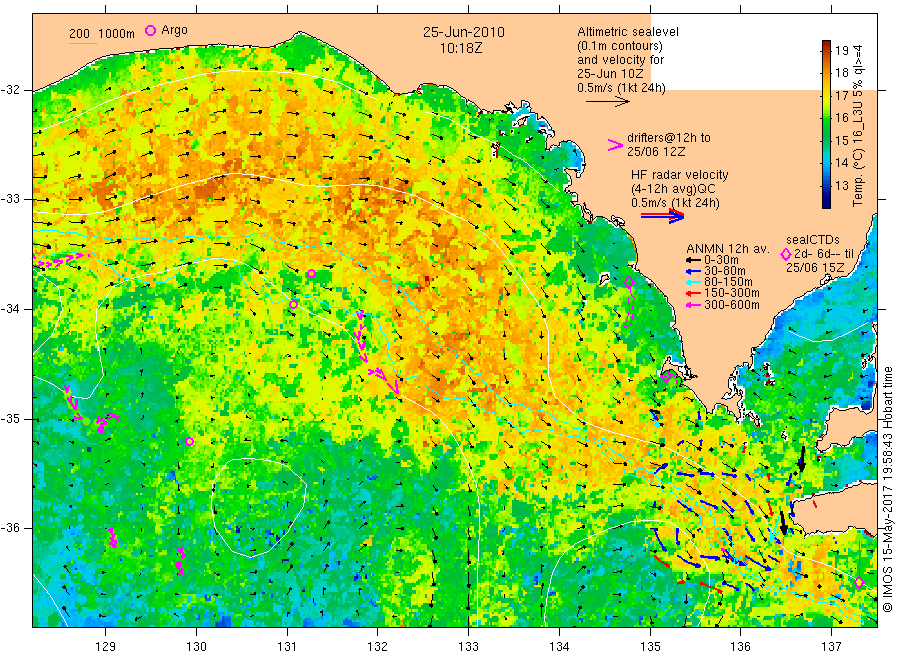This screenshot has width=900, height=660.
Task: Click the black altimetric velocity scale arrow
Action: click(607, 102)
